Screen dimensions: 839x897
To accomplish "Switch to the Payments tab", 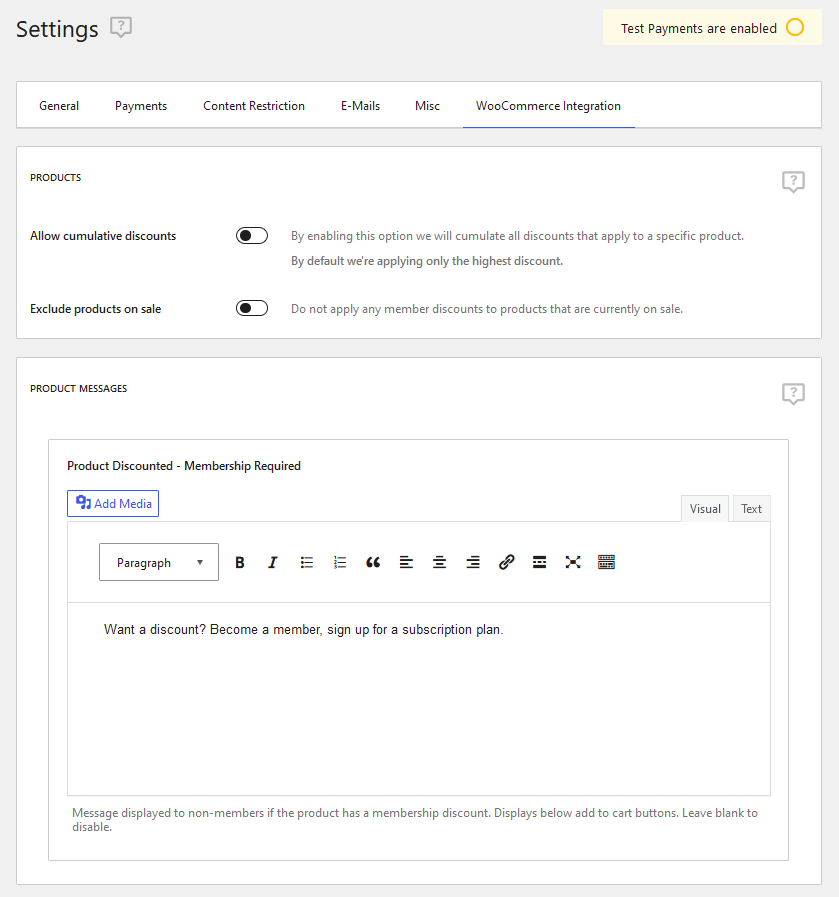I will 141,106.
